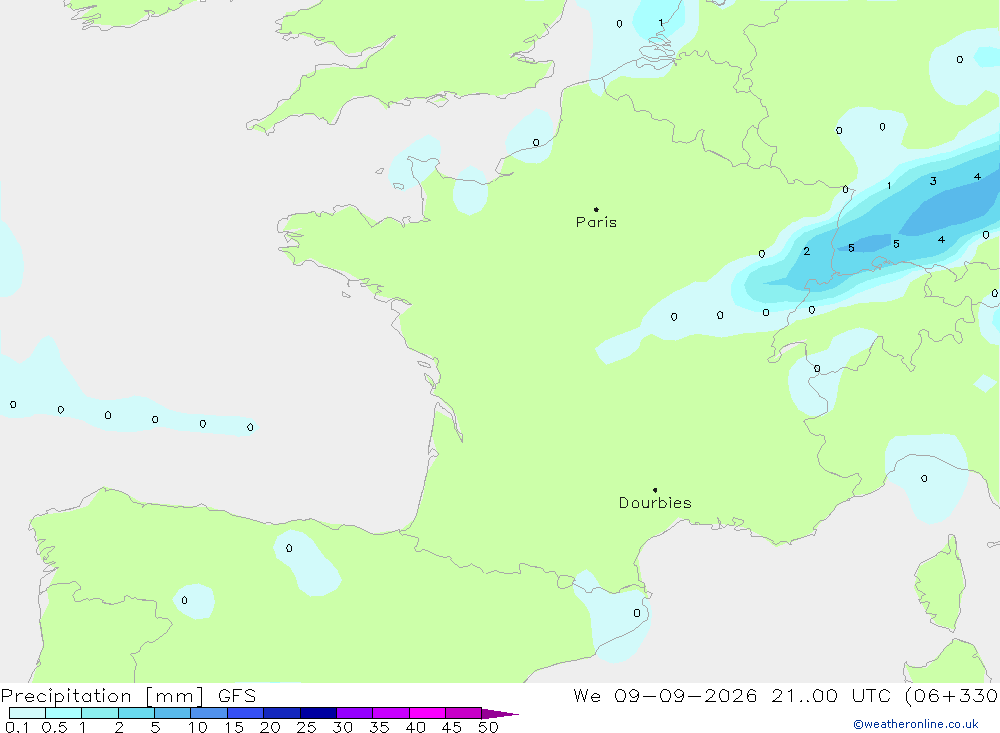This screenshot has width=1000, height=733.
Task: Select the Dourbies location dot marker
Action: (655, 490)
